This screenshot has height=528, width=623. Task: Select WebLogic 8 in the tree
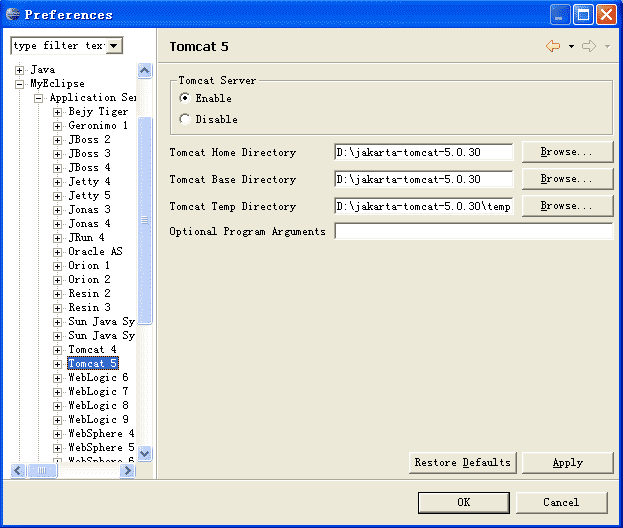98,405
